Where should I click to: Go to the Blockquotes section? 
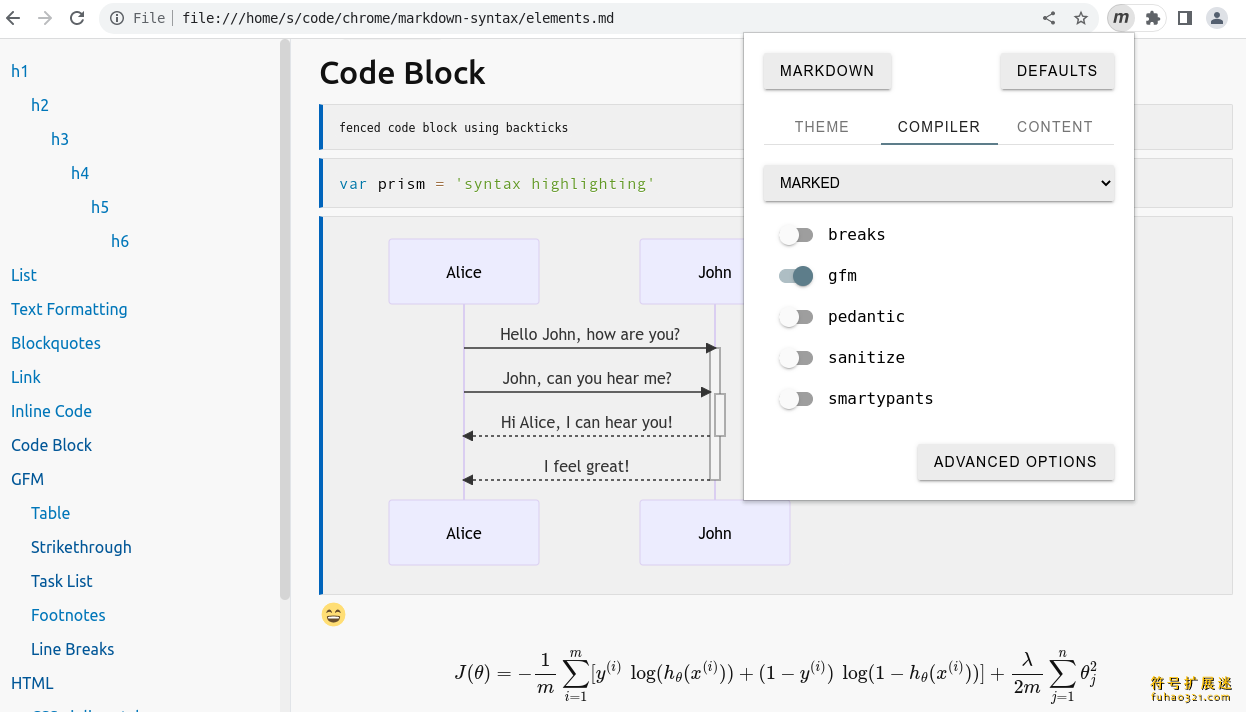coord(56,343)
